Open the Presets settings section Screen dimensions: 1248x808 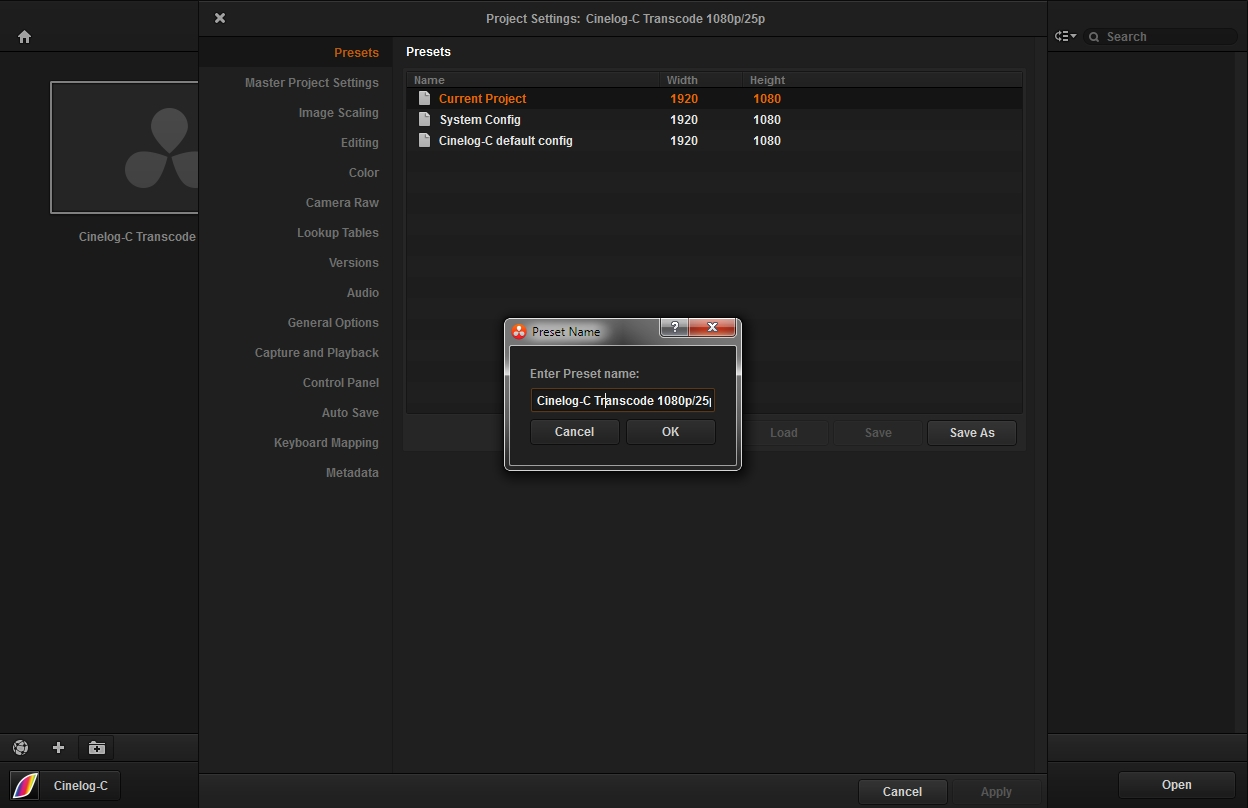click(356, 52)
